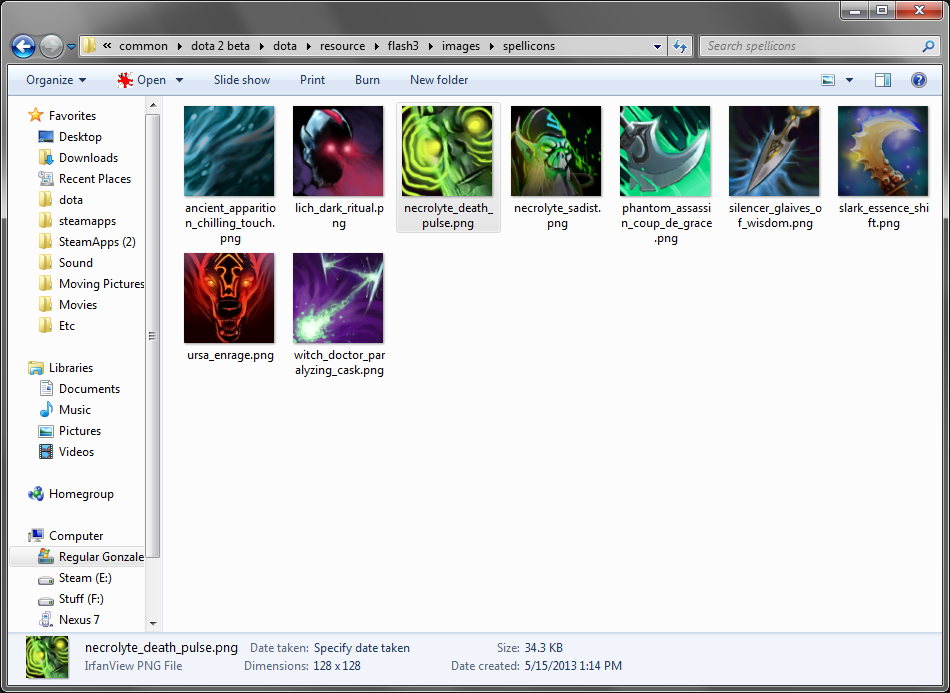Open the recent locations dropdown arrow
The width and height of the screenshot is (950, 693).
point(71,47)
